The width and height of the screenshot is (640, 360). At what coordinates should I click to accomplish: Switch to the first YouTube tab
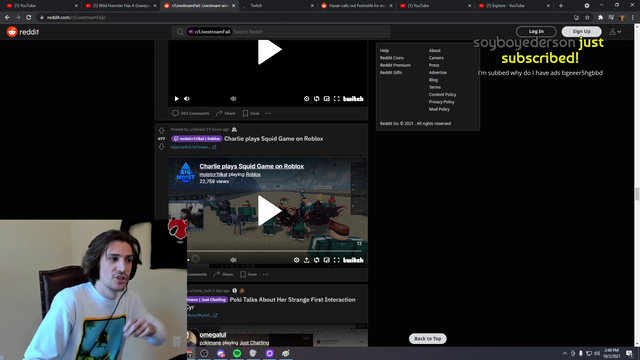tap(42, 6)
